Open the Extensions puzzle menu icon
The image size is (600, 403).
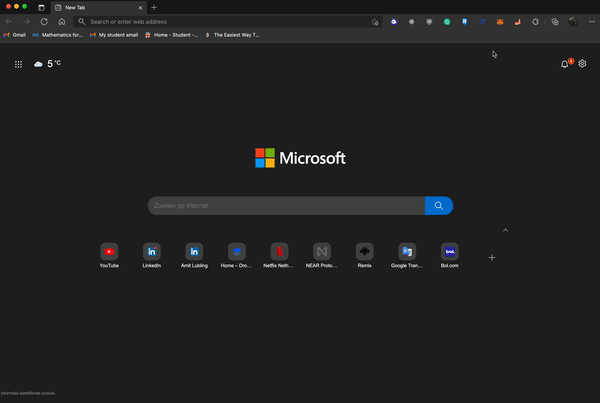pyautogui.click(x=535, y=22)
